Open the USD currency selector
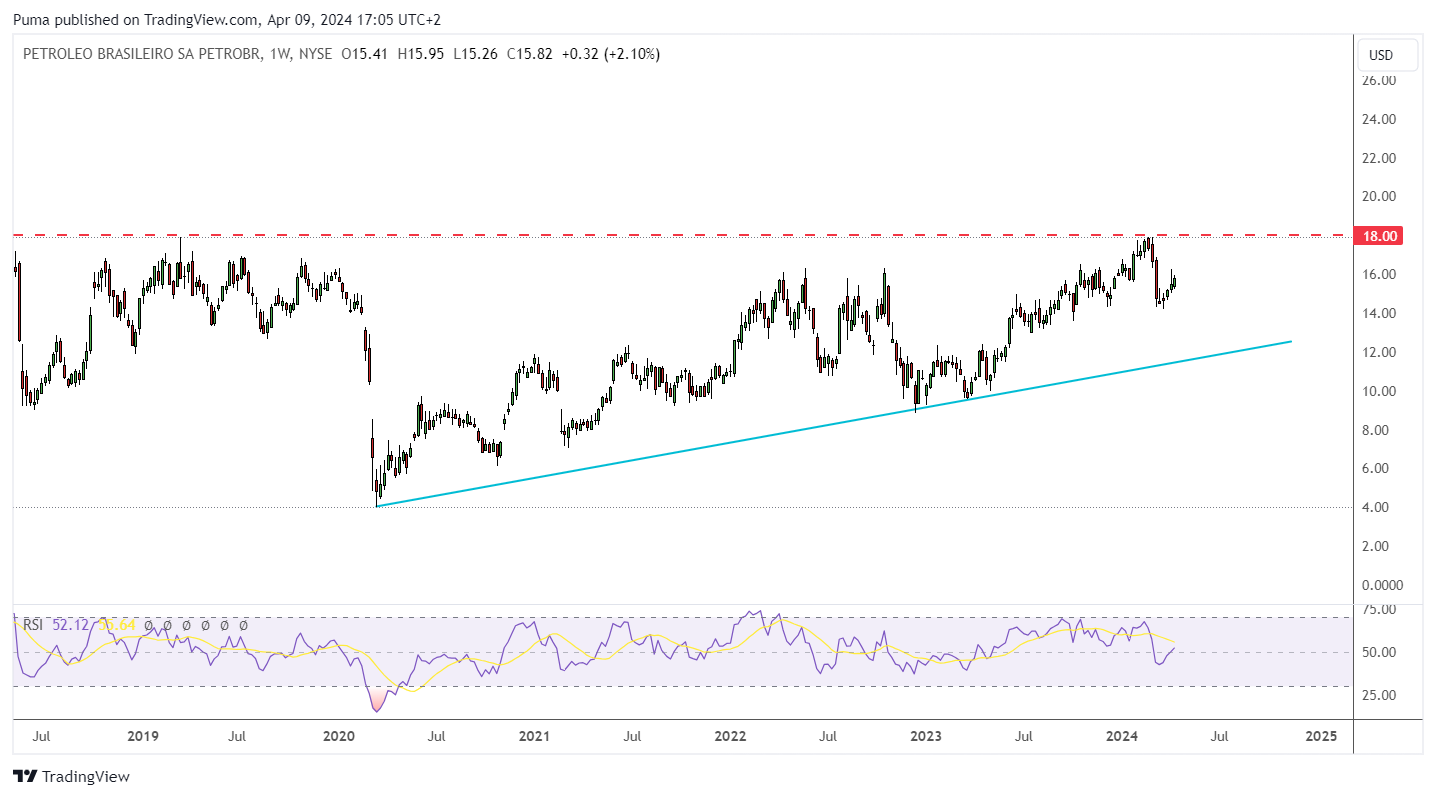This screenshot has width=1436, height=798. pyautogui.click(x=1386, y=55)
